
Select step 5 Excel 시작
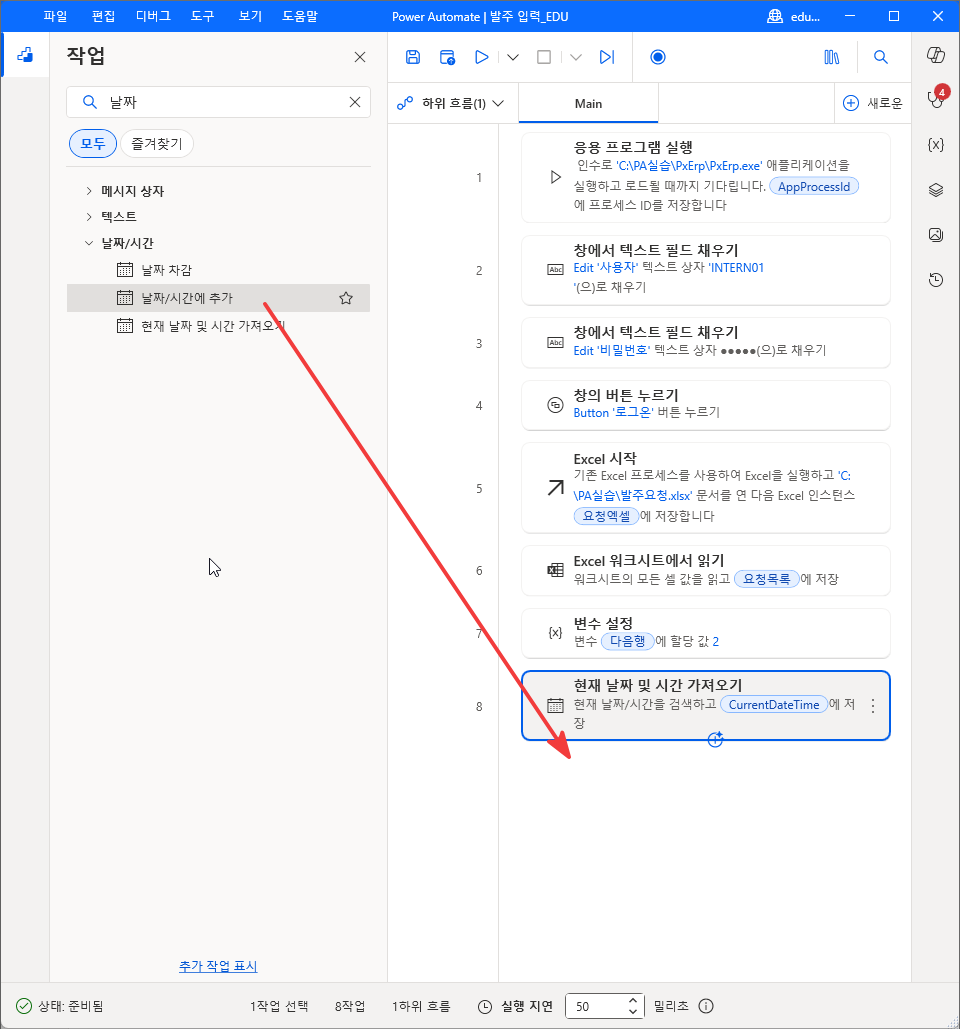(x=705, y=488)
